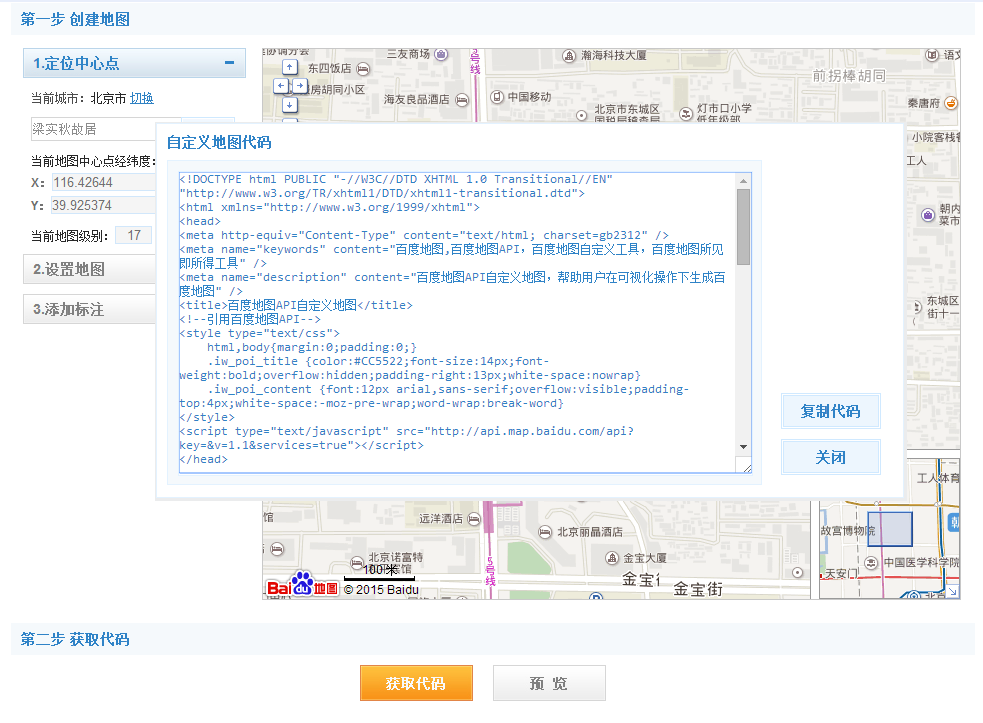Click the 关闭 button in code dialog
This screenshot has width=983, height=723.
pyautogui.click(x=831, y=457)
